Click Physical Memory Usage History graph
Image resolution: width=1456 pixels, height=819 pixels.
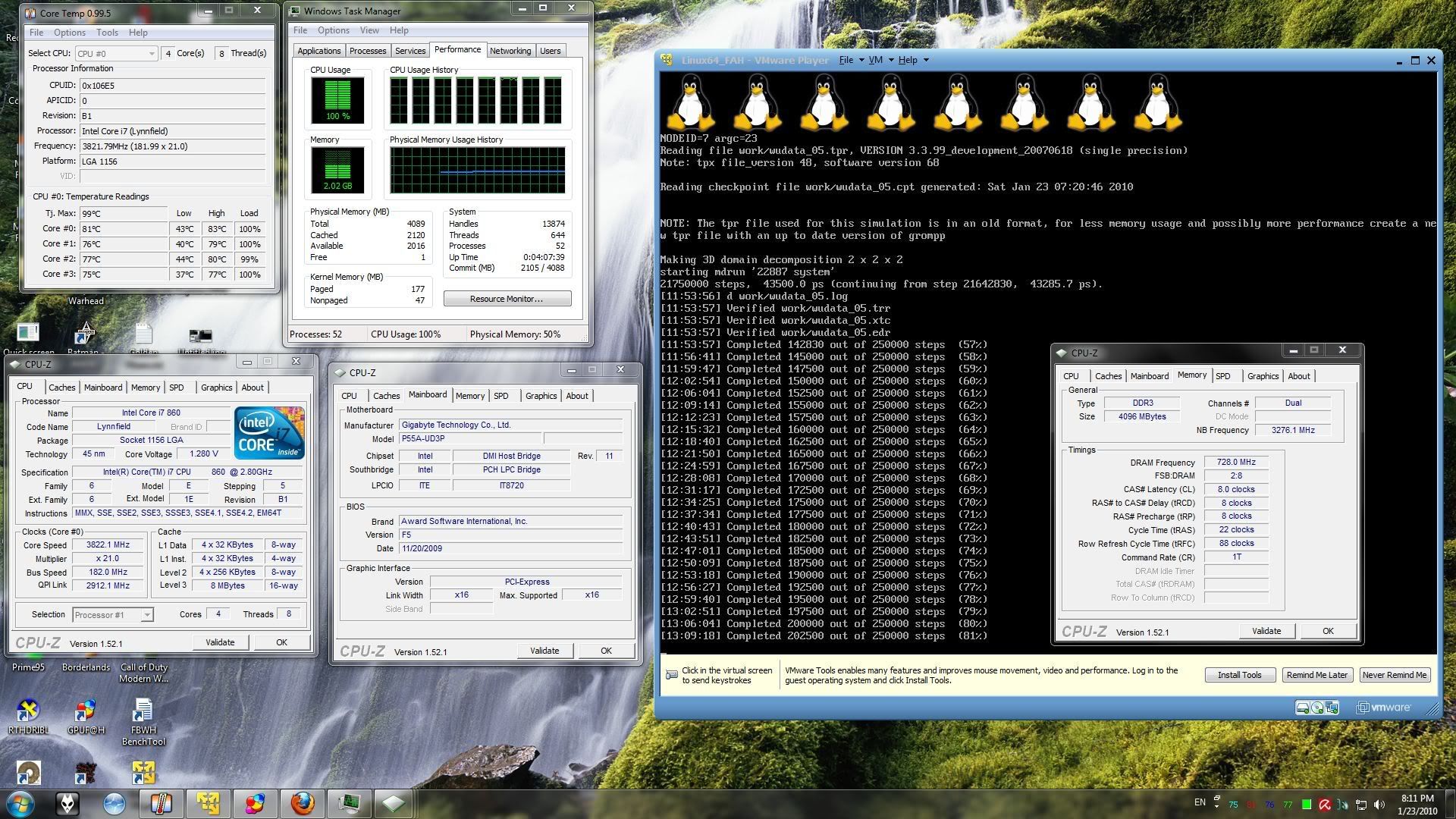click(x=478, y=170)
